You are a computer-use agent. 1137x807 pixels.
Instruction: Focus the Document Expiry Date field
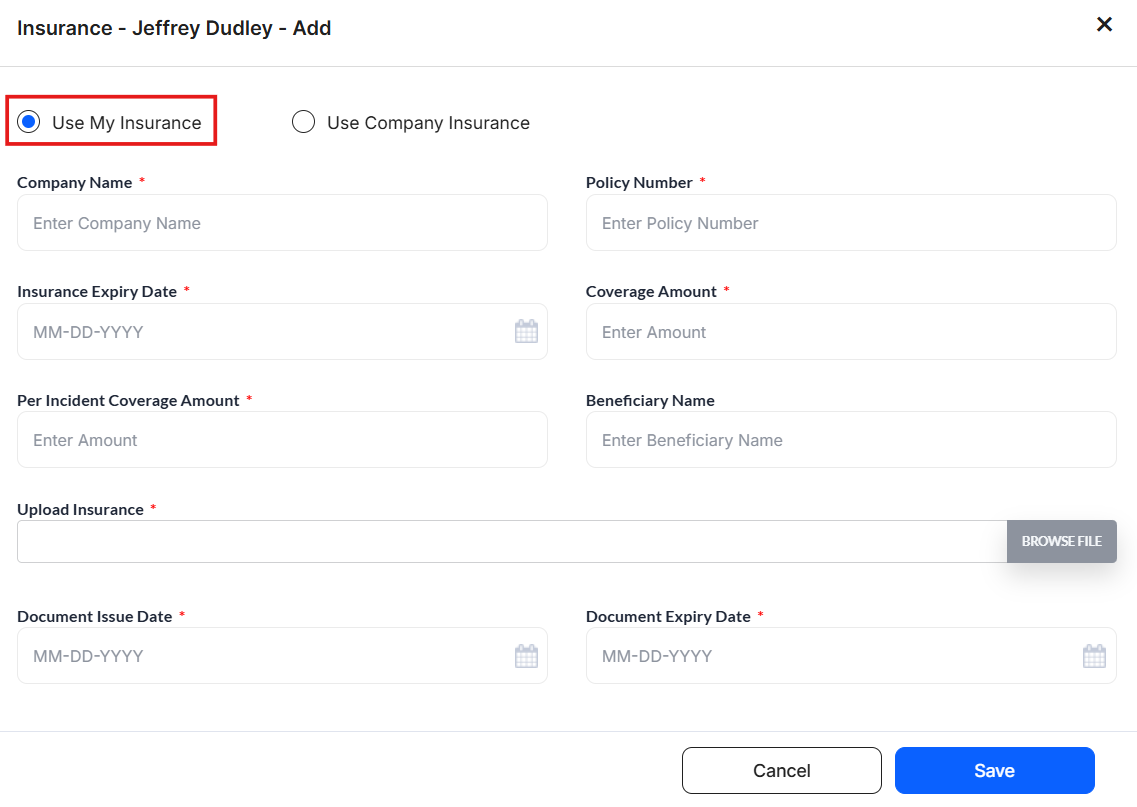coord(851,655)
